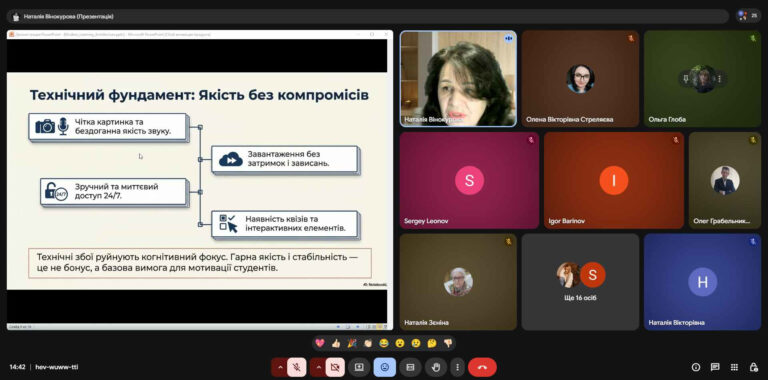Toggle the disabled camera button
Image resolution: width=768 pixels, height=380 pixels.
click(x=335, y=367)
